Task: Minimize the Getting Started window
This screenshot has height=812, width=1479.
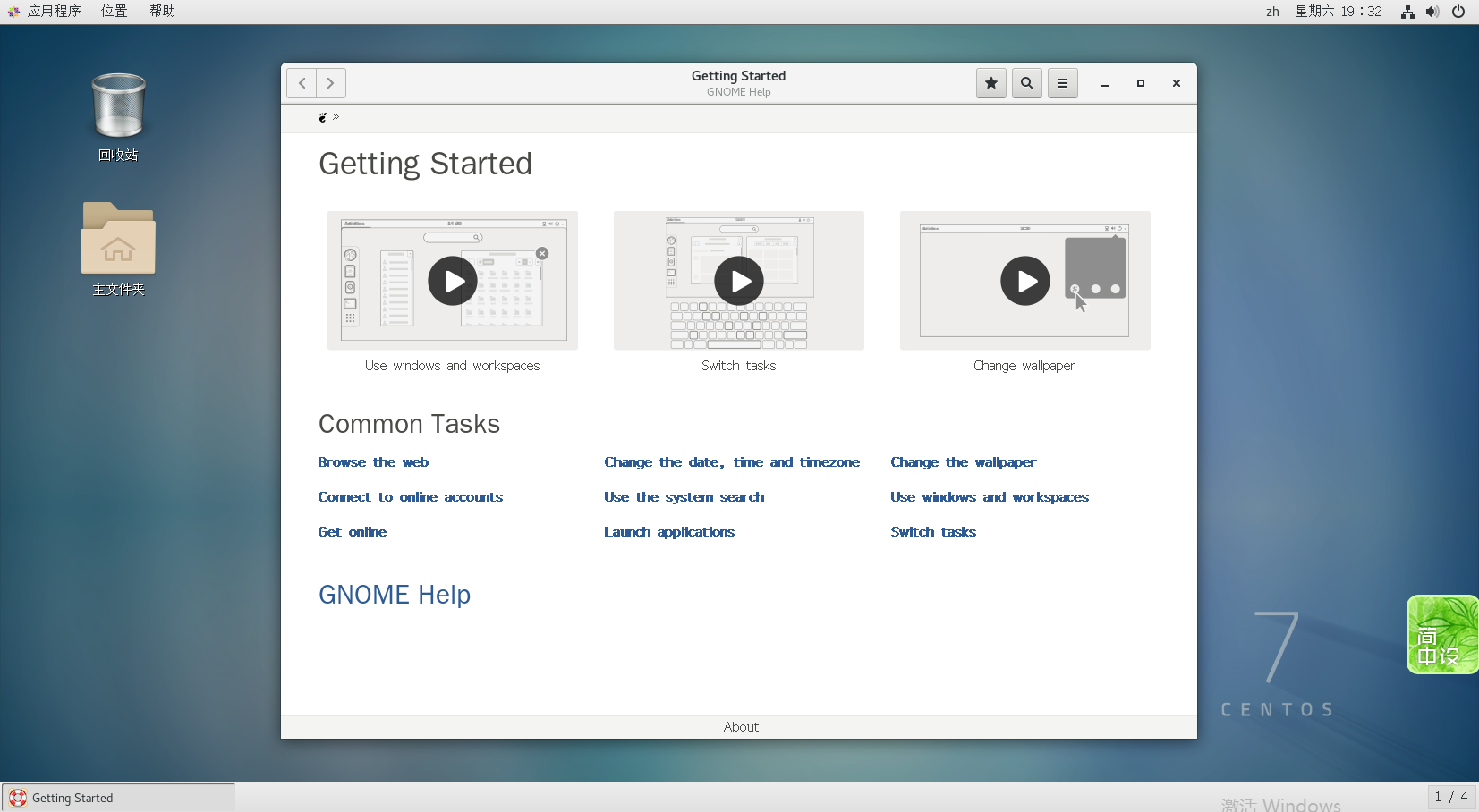Action: [1105, 83]
